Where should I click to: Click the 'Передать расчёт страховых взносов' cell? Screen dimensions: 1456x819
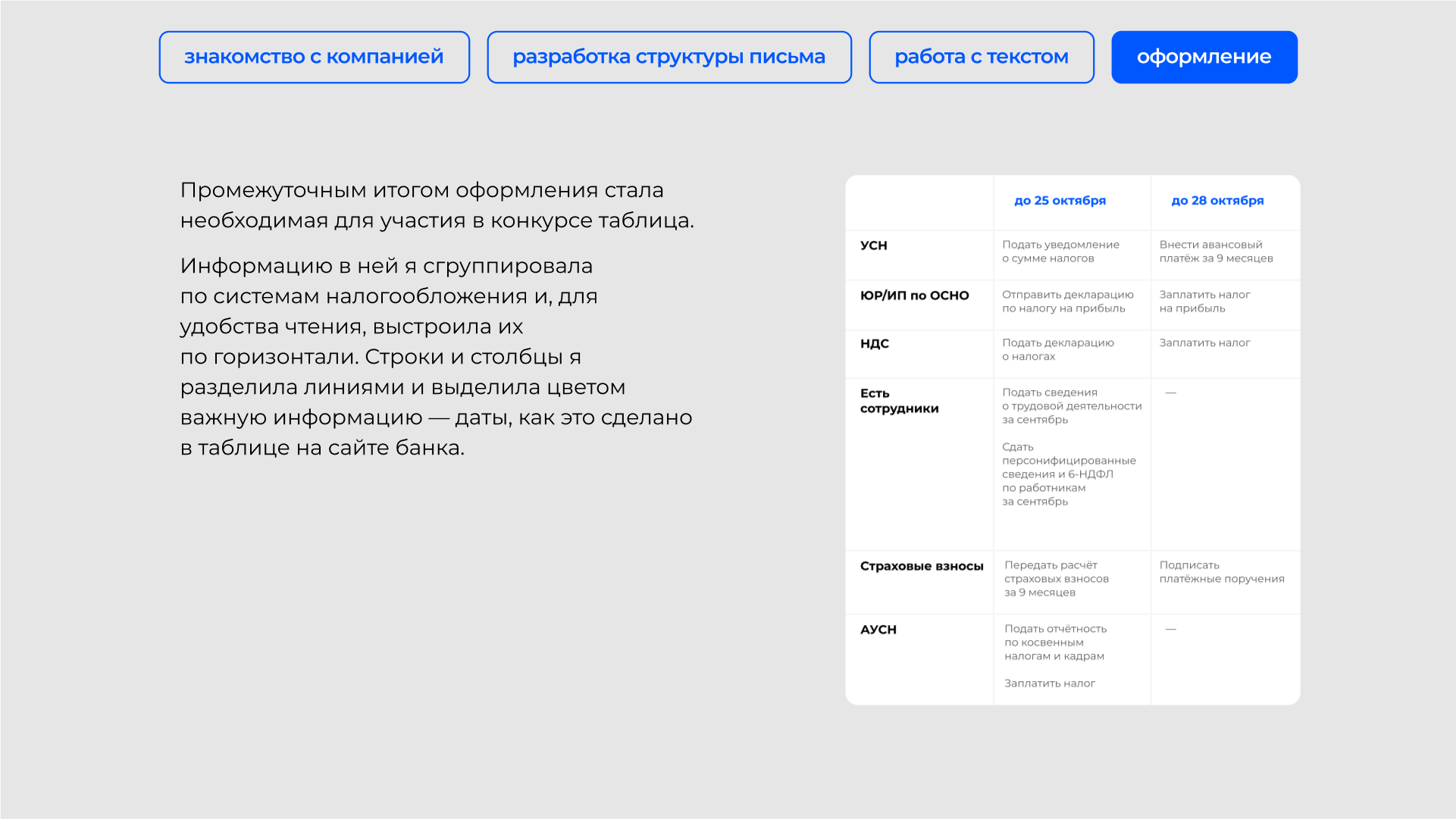1056,579
